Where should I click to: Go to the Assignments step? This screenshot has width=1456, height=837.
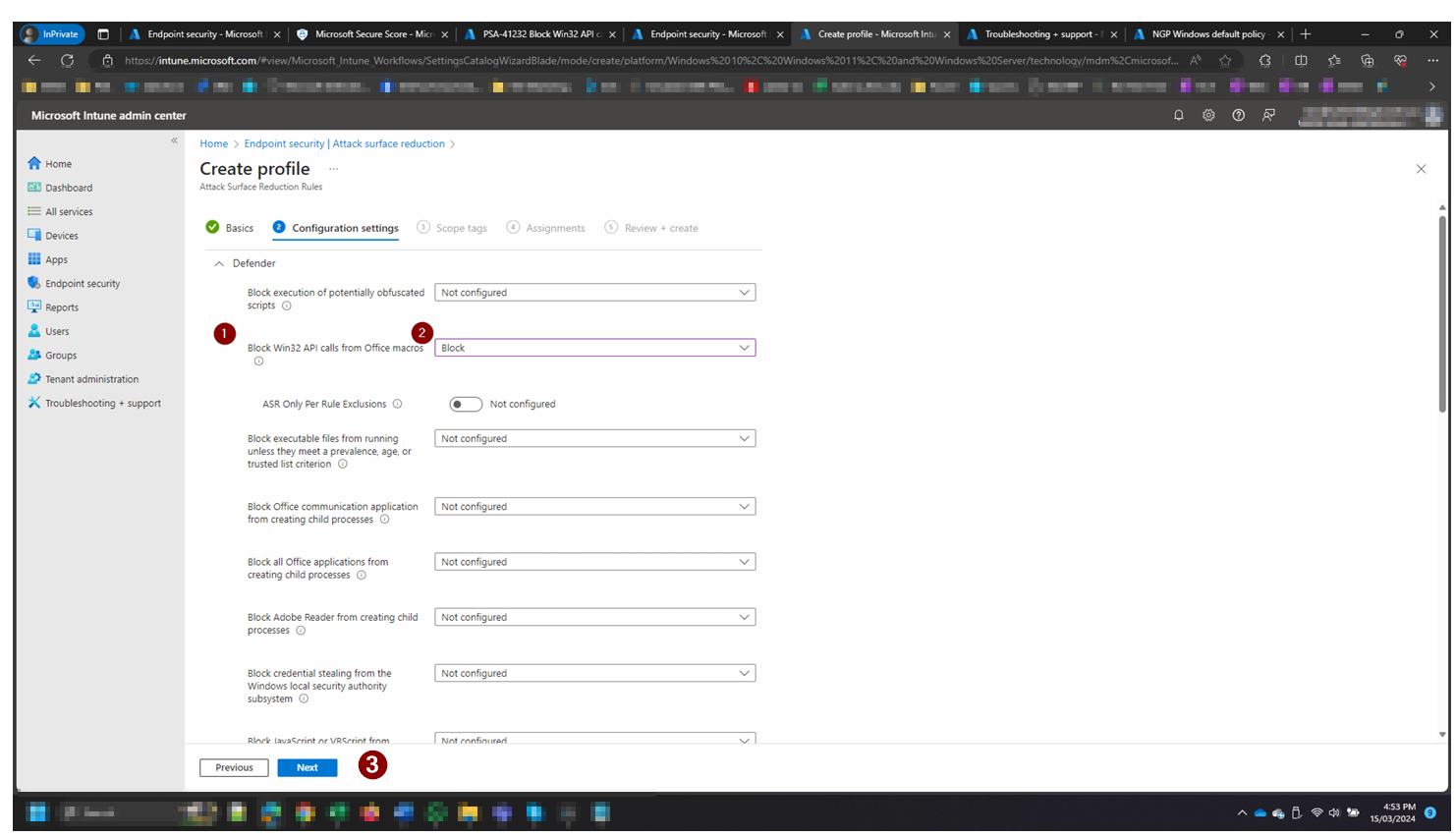tap(546, 228)
